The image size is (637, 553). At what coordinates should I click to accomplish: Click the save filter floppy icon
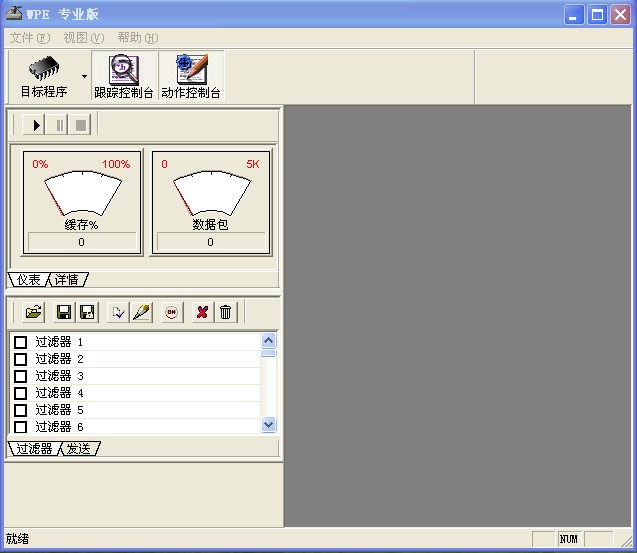click(x=64, y=312)
